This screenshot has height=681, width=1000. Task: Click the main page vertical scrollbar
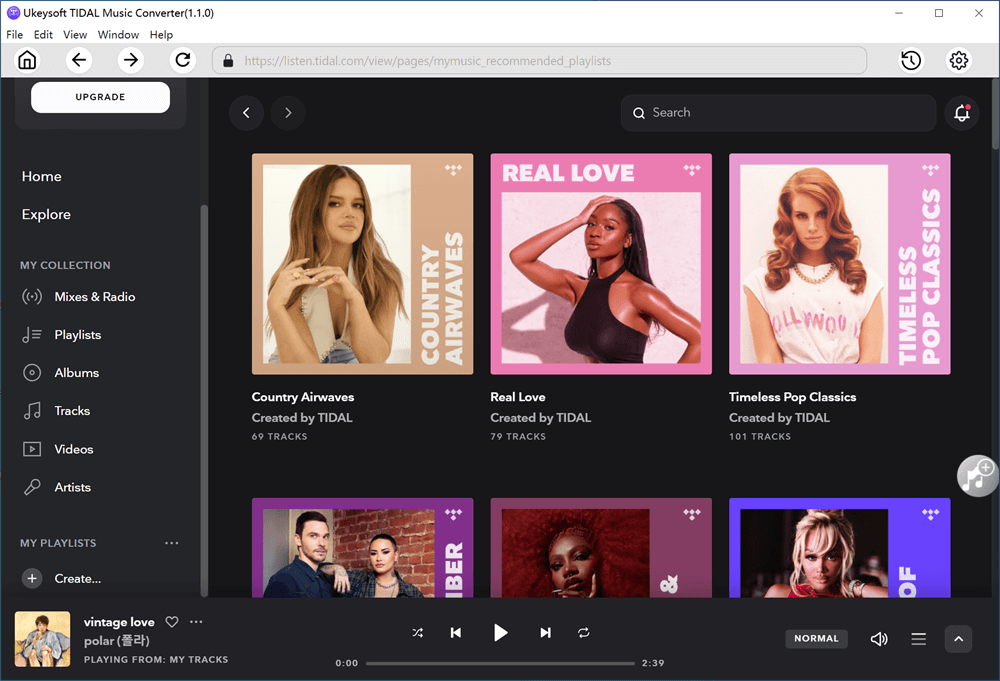[996, 115]
